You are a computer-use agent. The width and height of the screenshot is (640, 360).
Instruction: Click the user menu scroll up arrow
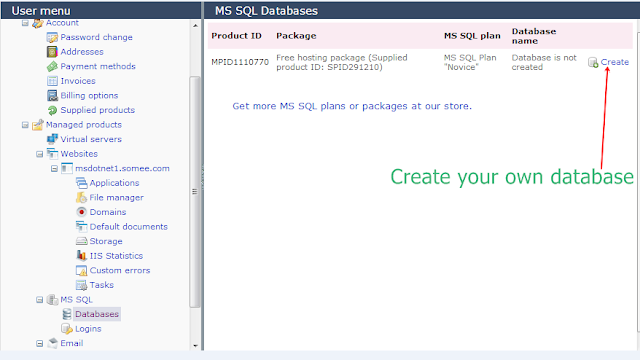click(x=195, y=25)
